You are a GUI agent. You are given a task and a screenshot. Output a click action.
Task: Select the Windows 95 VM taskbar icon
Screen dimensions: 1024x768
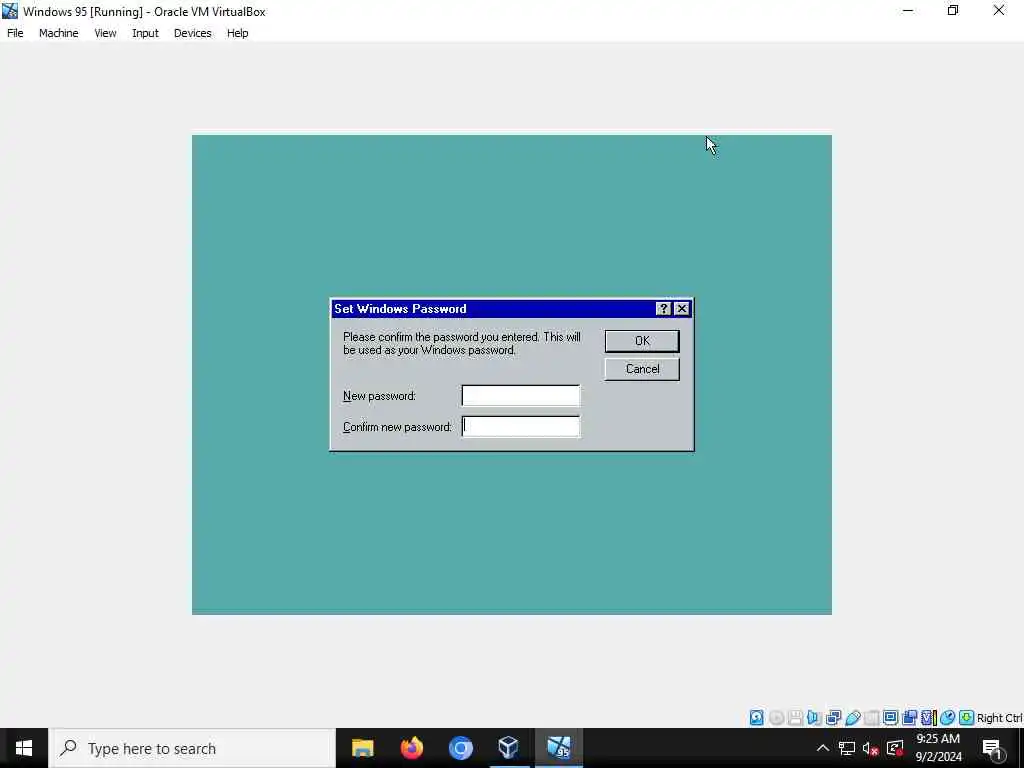pos(558,748)
